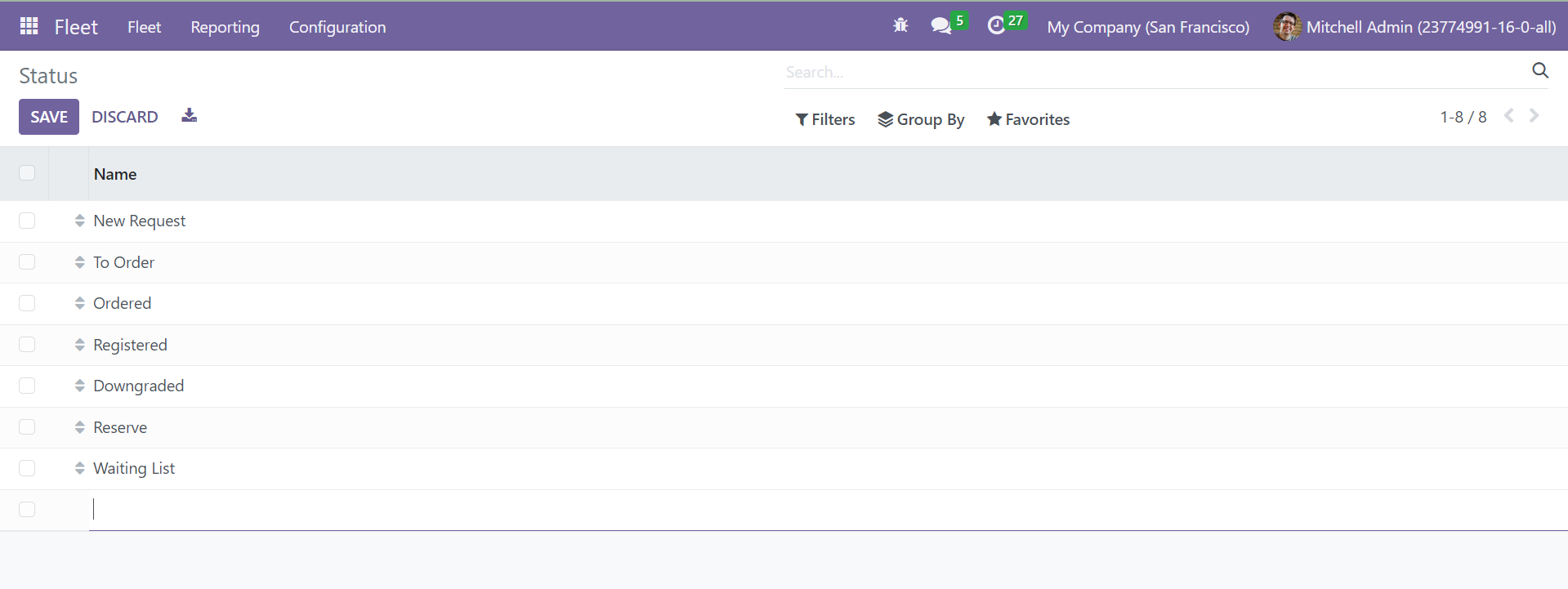This screenshot has width=1568, height=589.
Task: Click the DISCARD button
Action: pos(124,117)
